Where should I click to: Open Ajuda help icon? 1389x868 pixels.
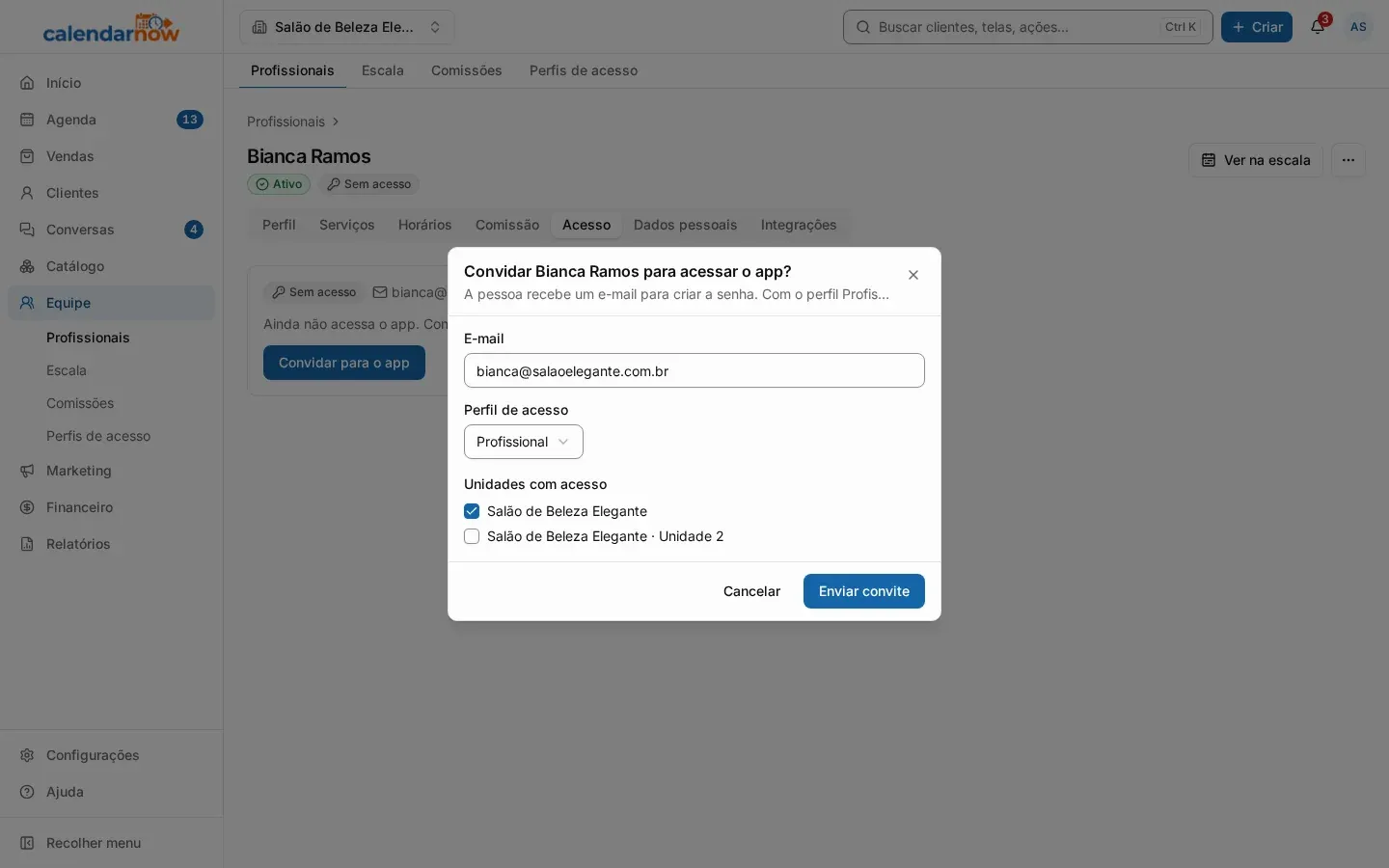[x=27, y=792]
